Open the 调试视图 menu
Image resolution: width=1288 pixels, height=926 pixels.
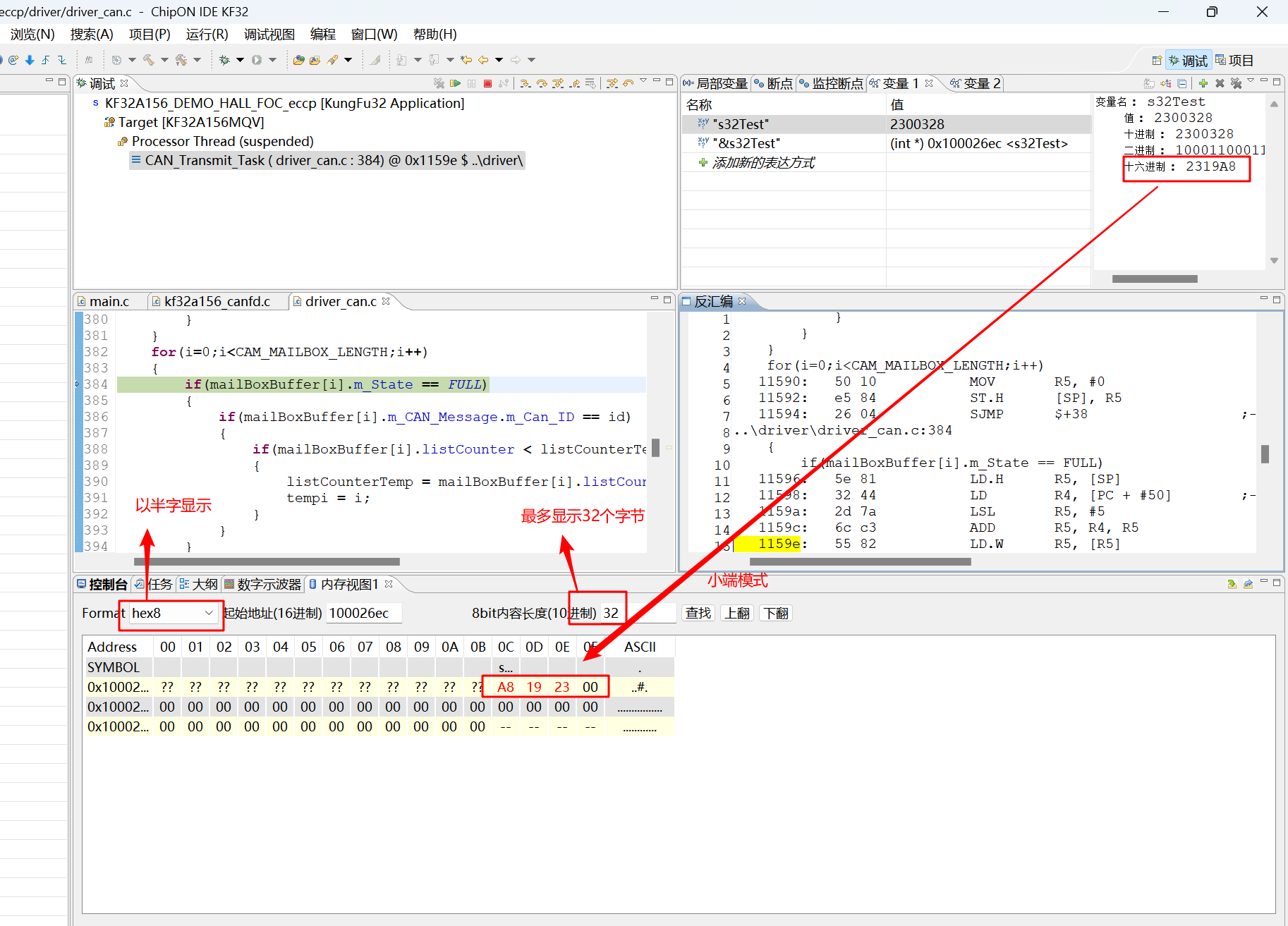pyautogui.click(x=269, y=34)
